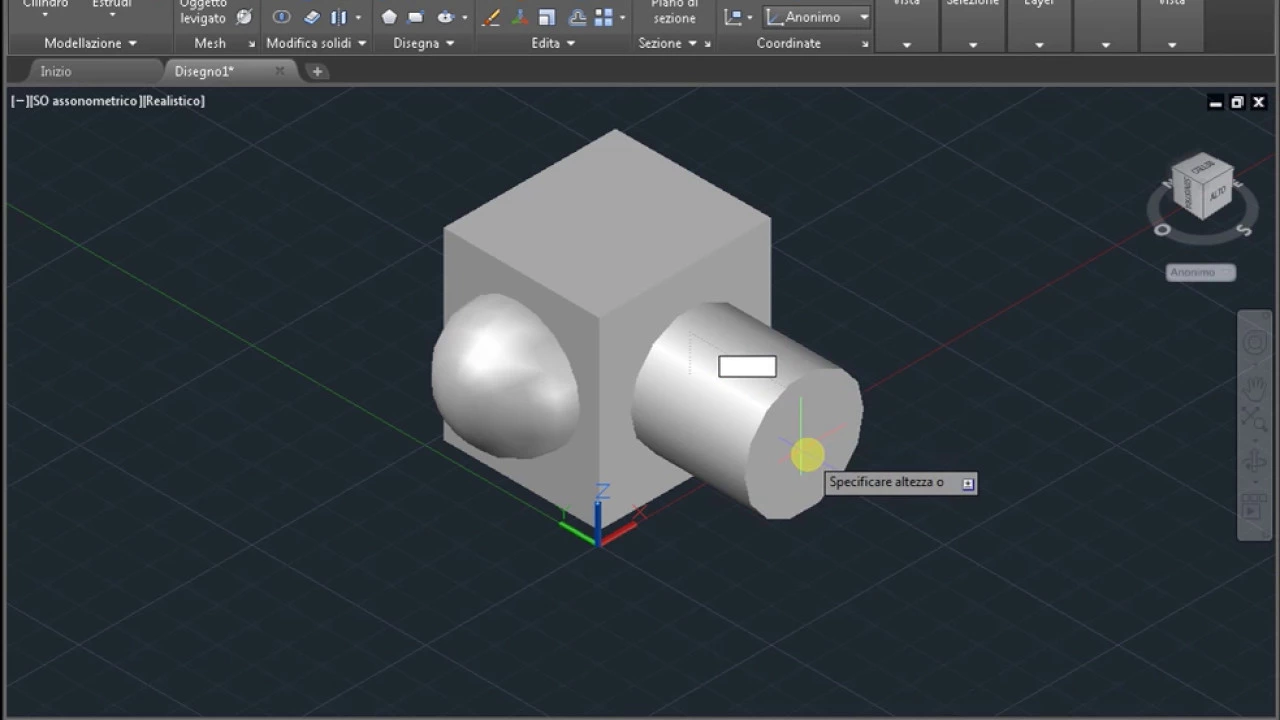The width and height of the screenshot is (1280, 720).
Task: Open the Anonimo UCS combo box in Coordinate
Action: [x=817, y=17]
